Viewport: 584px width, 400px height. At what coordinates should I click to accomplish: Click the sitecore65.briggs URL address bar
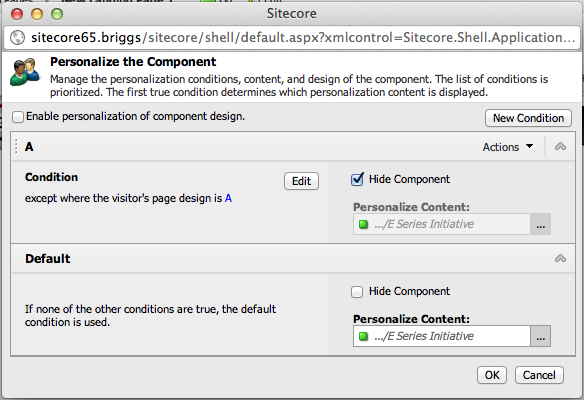[x=292, y=38]
